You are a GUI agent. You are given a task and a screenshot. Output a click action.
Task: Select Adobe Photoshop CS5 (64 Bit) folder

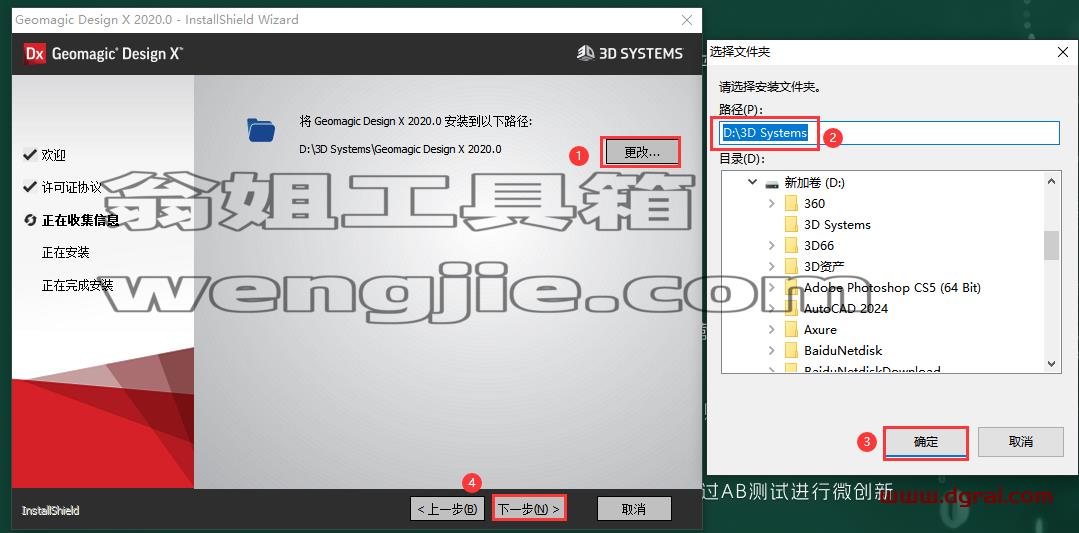[x=892, y=287]
